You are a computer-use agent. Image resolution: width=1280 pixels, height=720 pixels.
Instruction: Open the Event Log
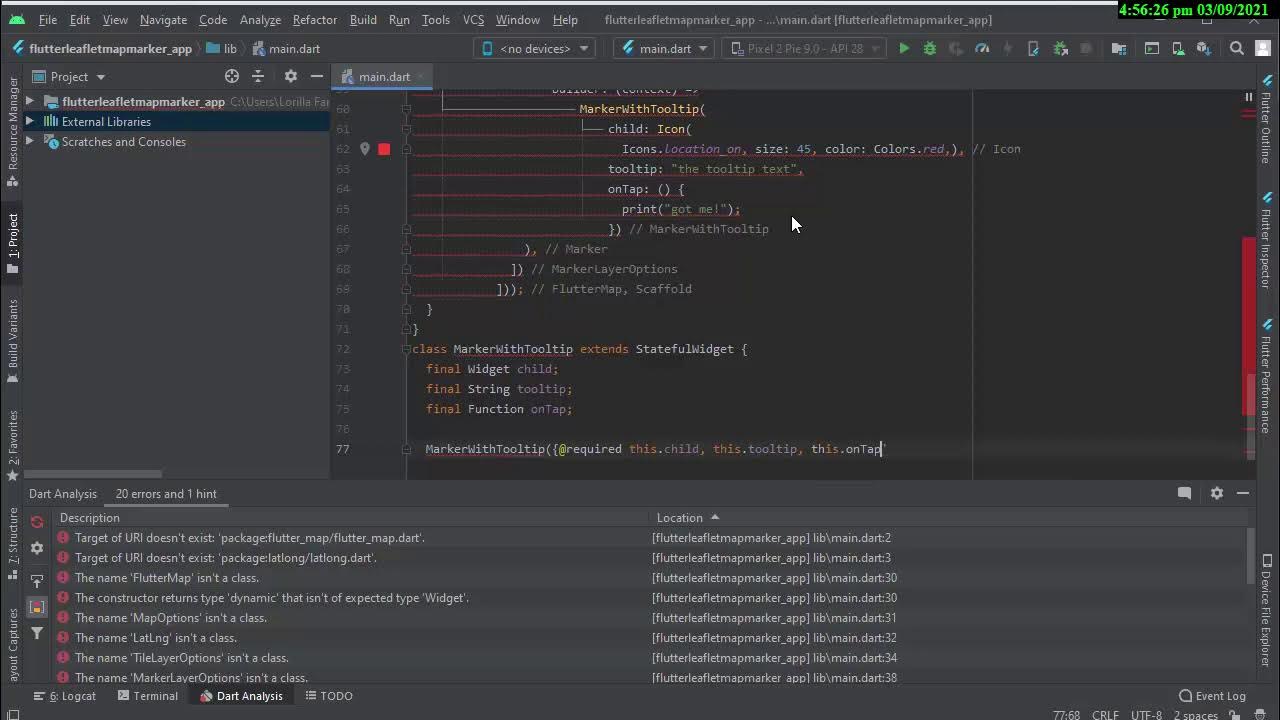click(x=1212, y=696)
